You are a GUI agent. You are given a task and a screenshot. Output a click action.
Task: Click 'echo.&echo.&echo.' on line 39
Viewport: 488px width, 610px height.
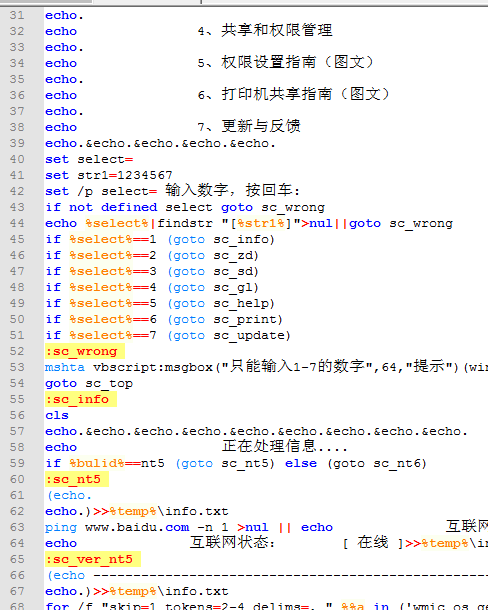tap(161, 144)
